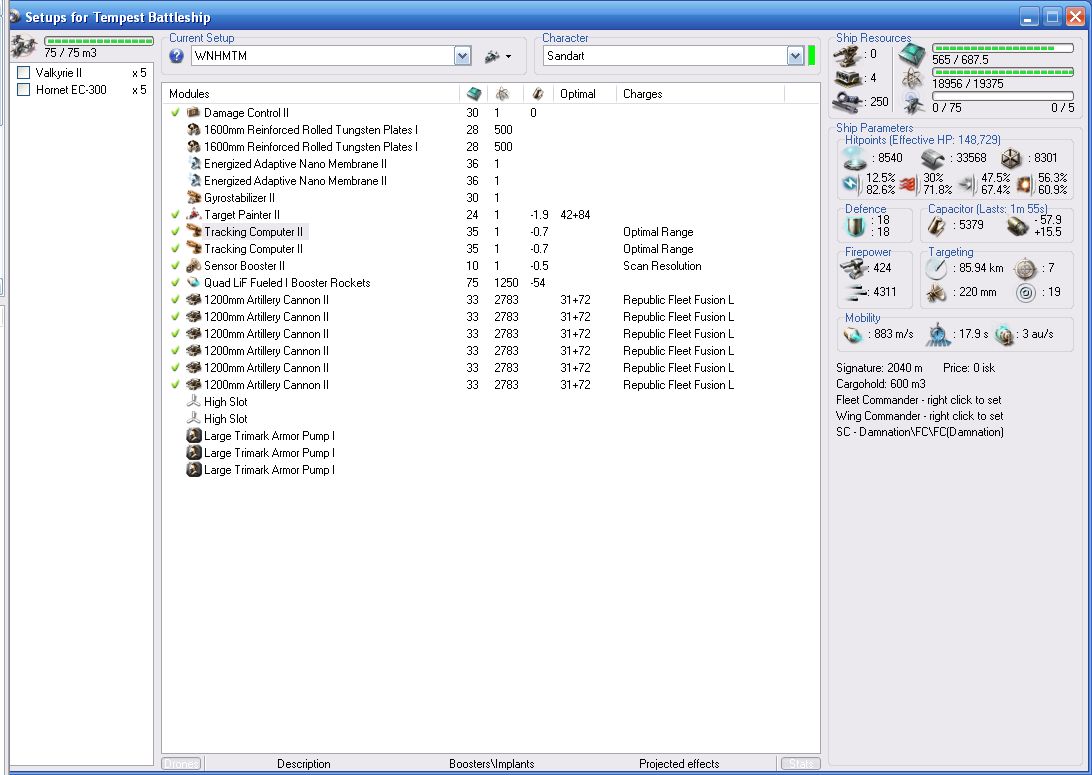Click the Fleet Commander right click to set text
The height and width of the screenshot is (775, 1092).
[x=919, y=400]
